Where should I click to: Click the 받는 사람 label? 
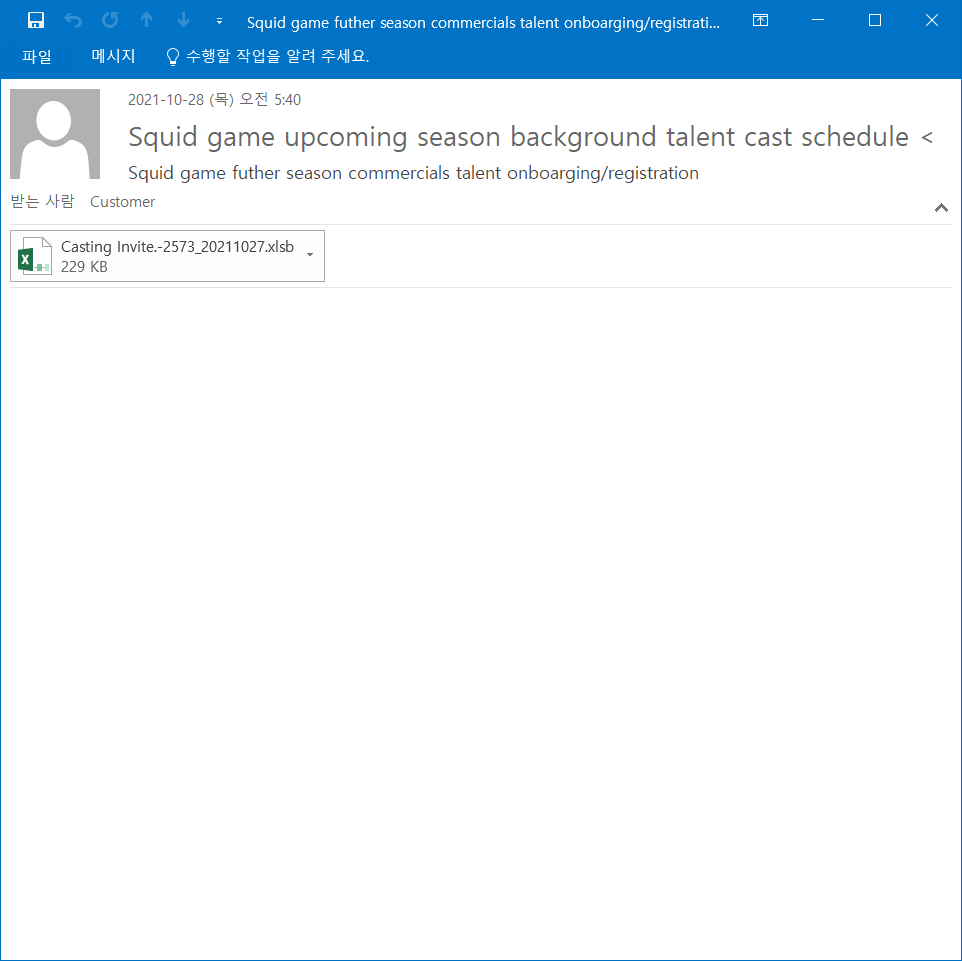click(x=42, y=201)
